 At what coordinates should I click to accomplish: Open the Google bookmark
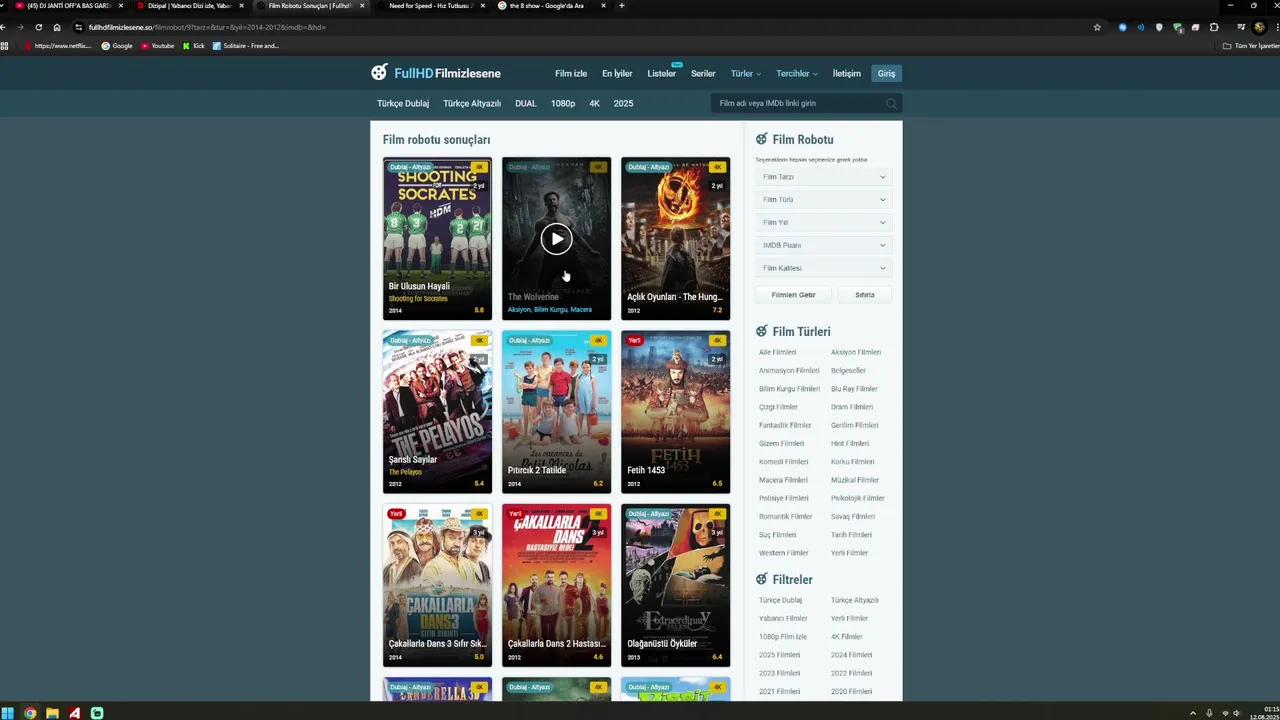117,46
